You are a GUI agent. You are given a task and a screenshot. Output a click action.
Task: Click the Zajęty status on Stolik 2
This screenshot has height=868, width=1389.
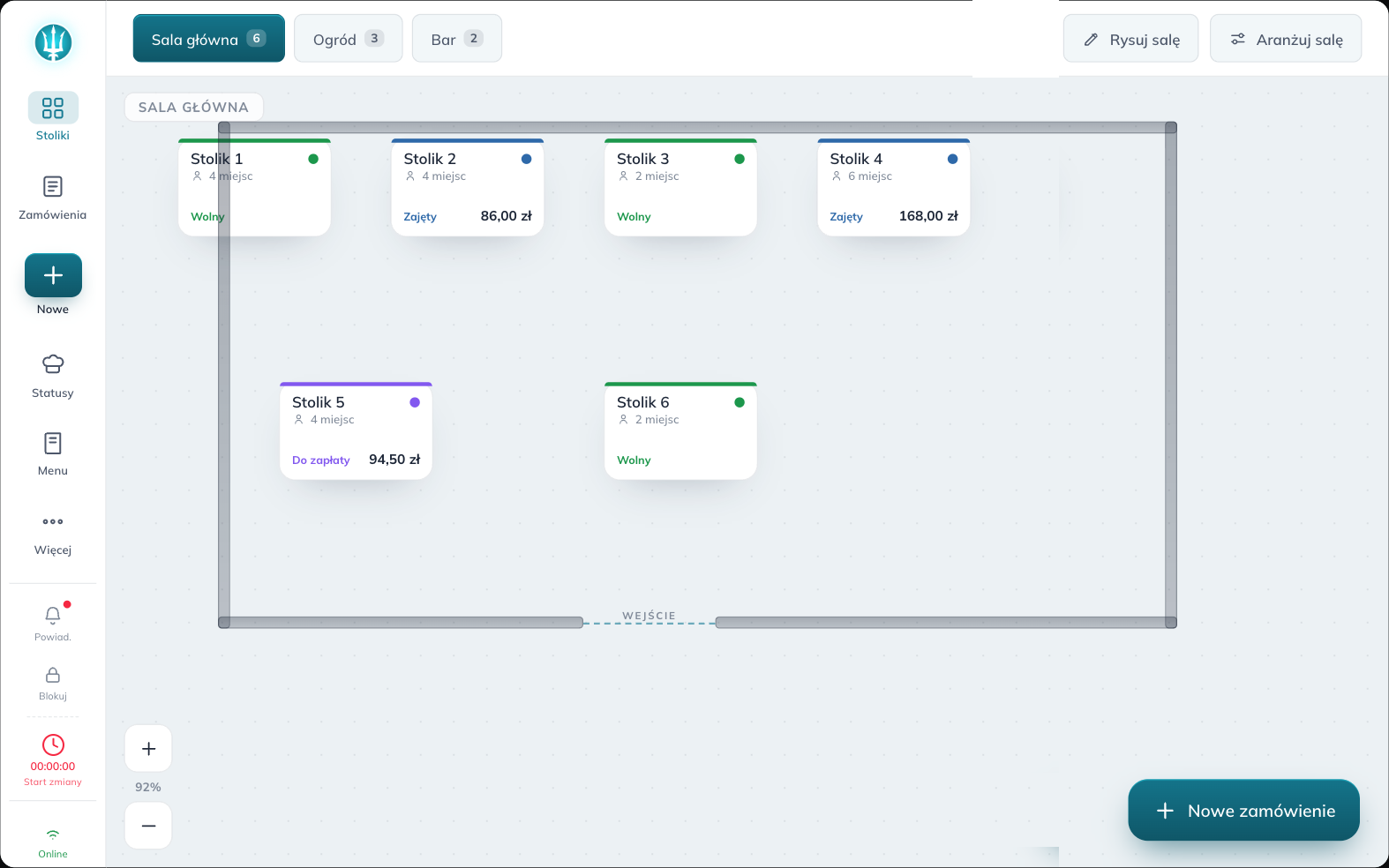coord(420,217)
